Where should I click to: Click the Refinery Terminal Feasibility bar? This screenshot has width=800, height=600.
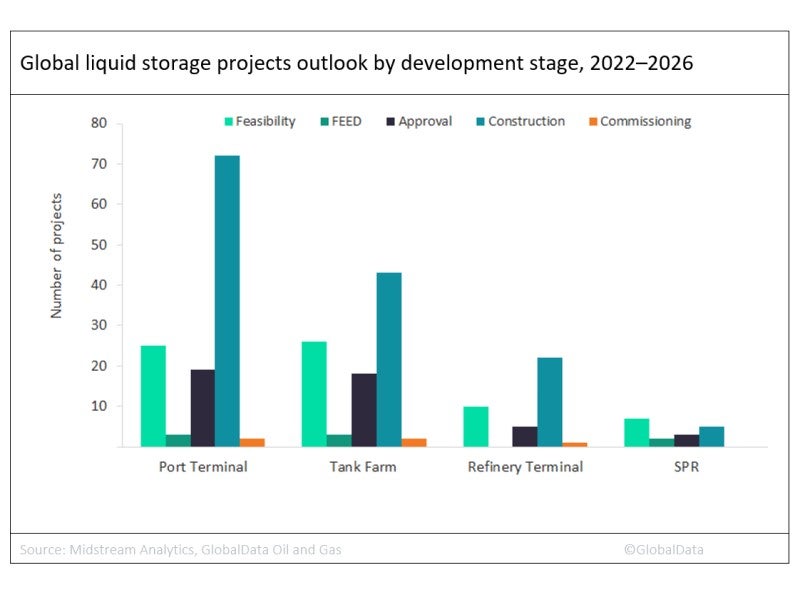(x=475, y=426)
